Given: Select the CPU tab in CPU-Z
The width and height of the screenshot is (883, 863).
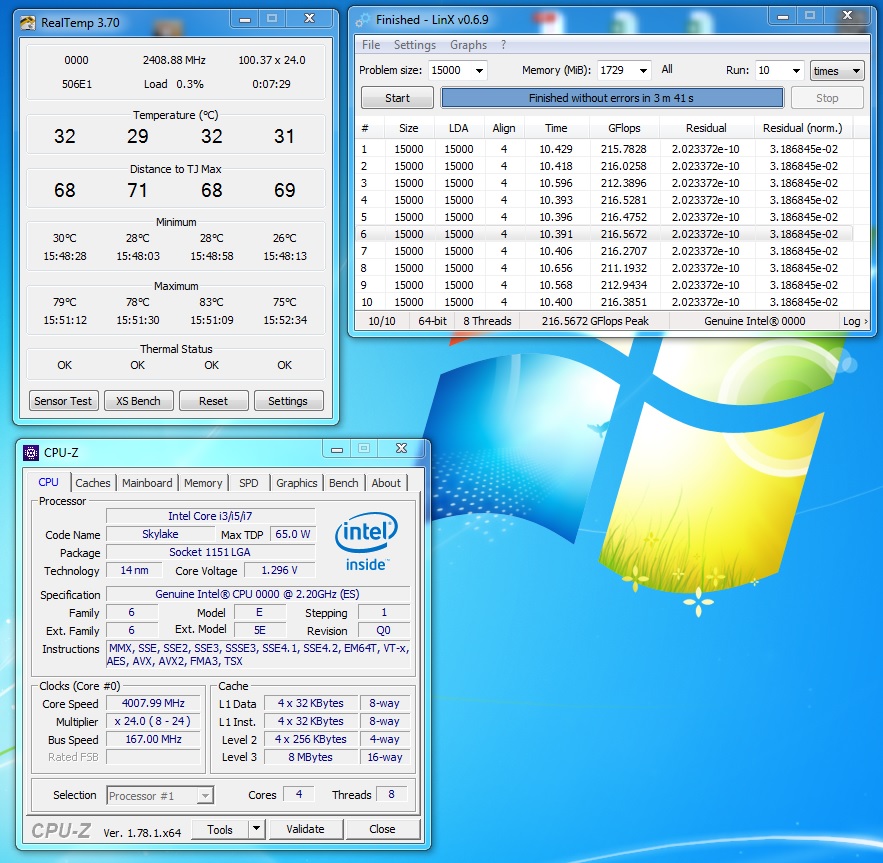Looking at the screenshot, I should (48, 482).
